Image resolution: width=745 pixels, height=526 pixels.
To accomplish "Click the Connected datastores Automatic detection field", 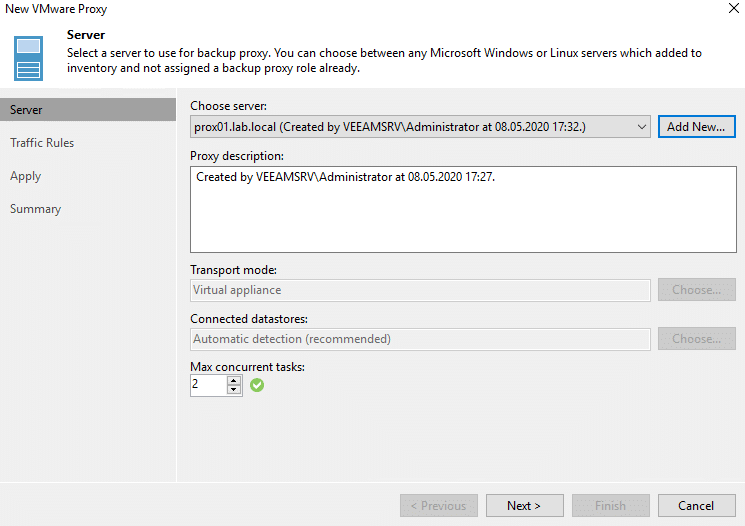I will (x=420, y=339).
